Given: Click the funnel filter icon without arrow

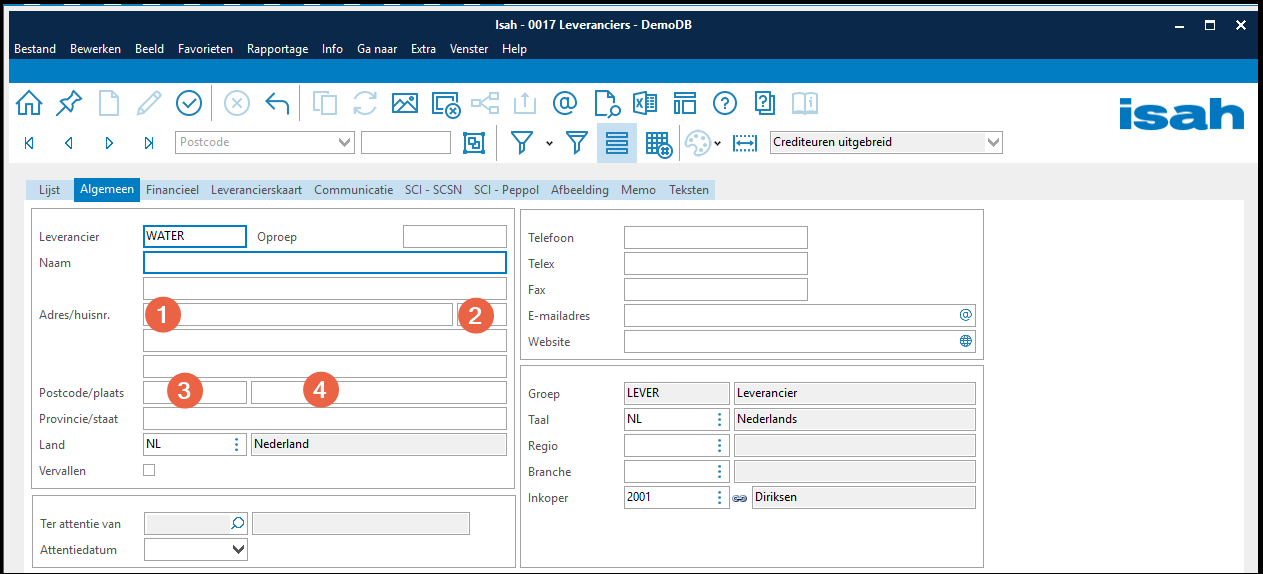Looking at the screenshot, I should (577, 143).
